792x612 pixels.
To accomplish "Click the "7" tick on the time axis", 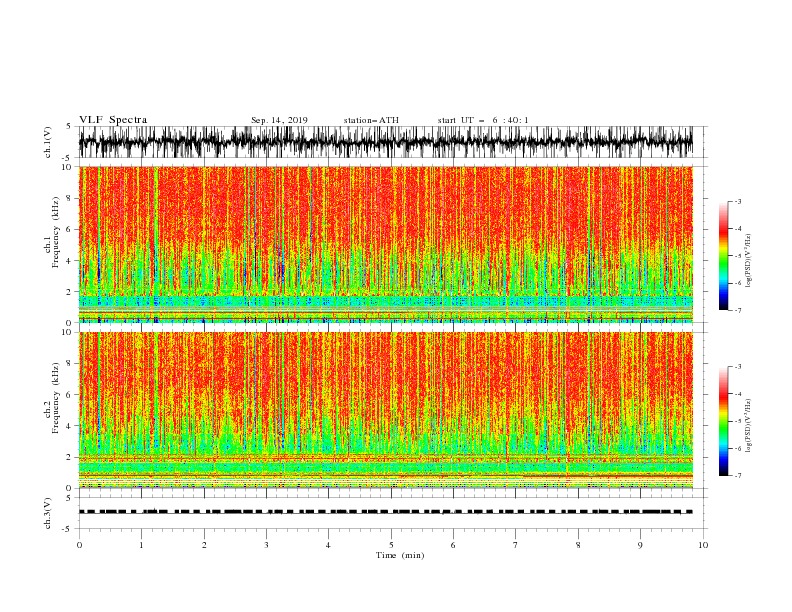I will coord(515,545).
